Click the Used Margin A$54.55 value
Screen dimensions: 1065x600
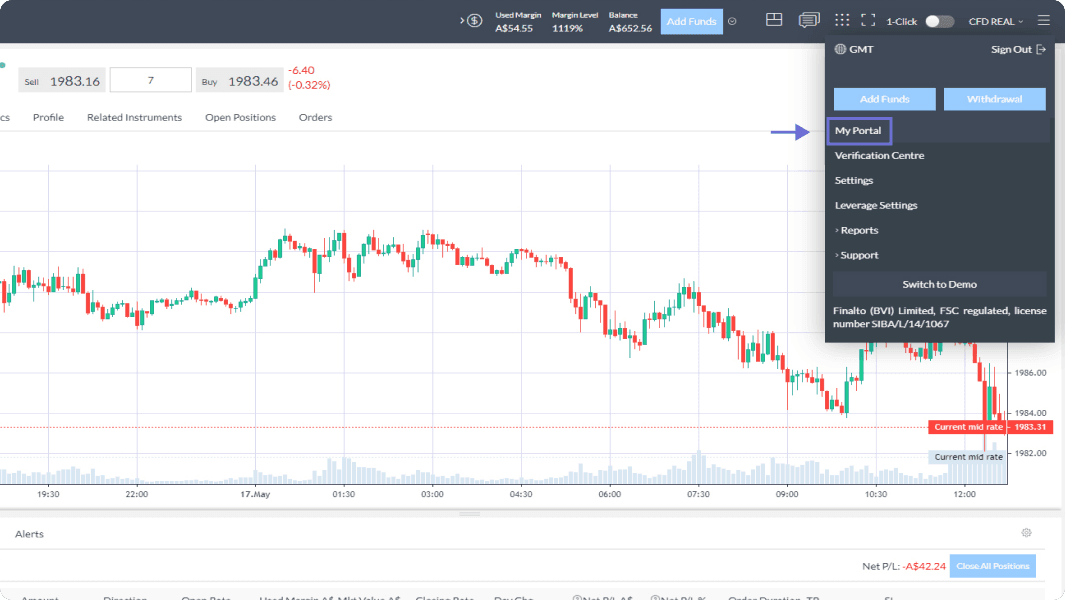[x=514, y=29]
